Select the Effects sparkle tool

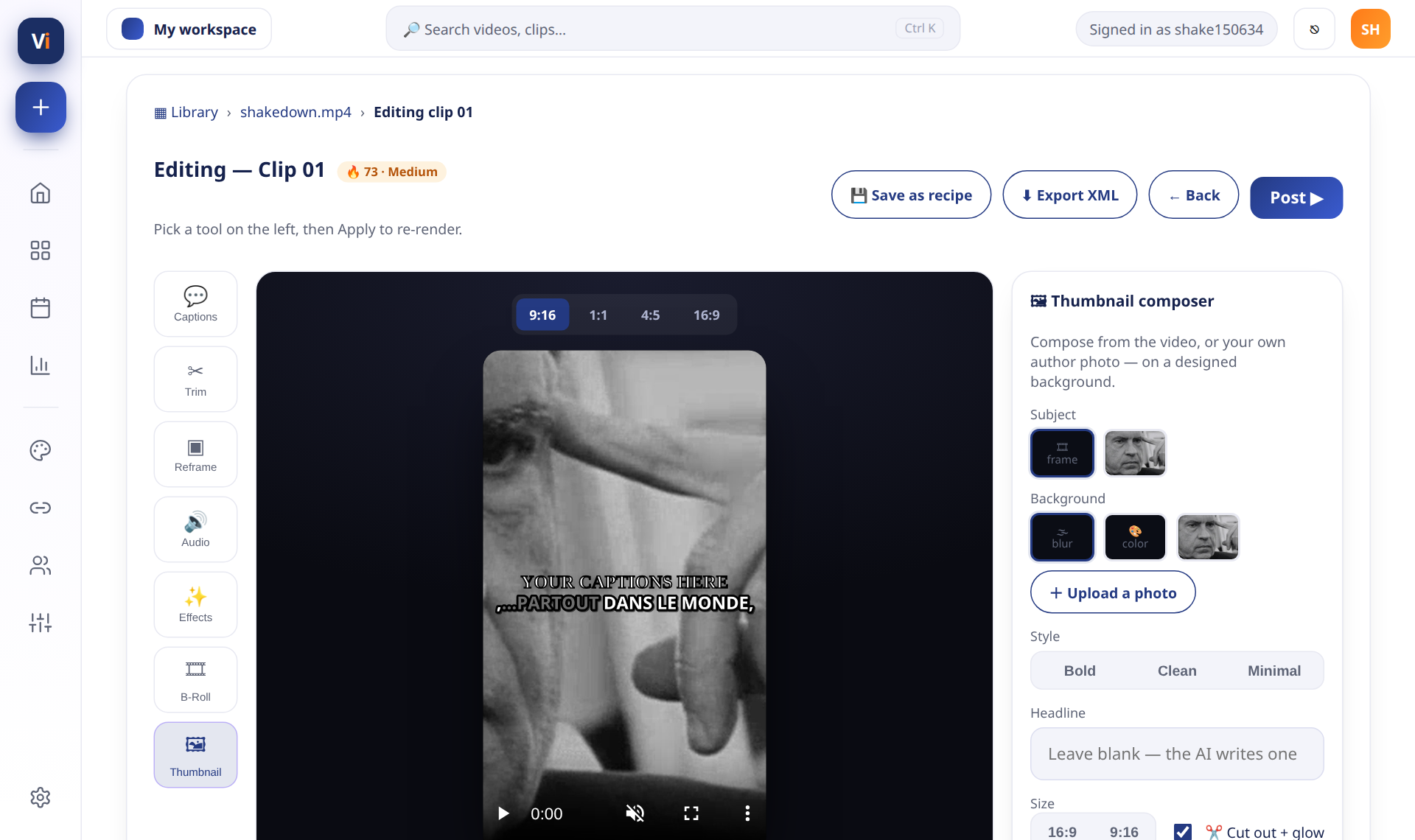click(x=195, y=604)
